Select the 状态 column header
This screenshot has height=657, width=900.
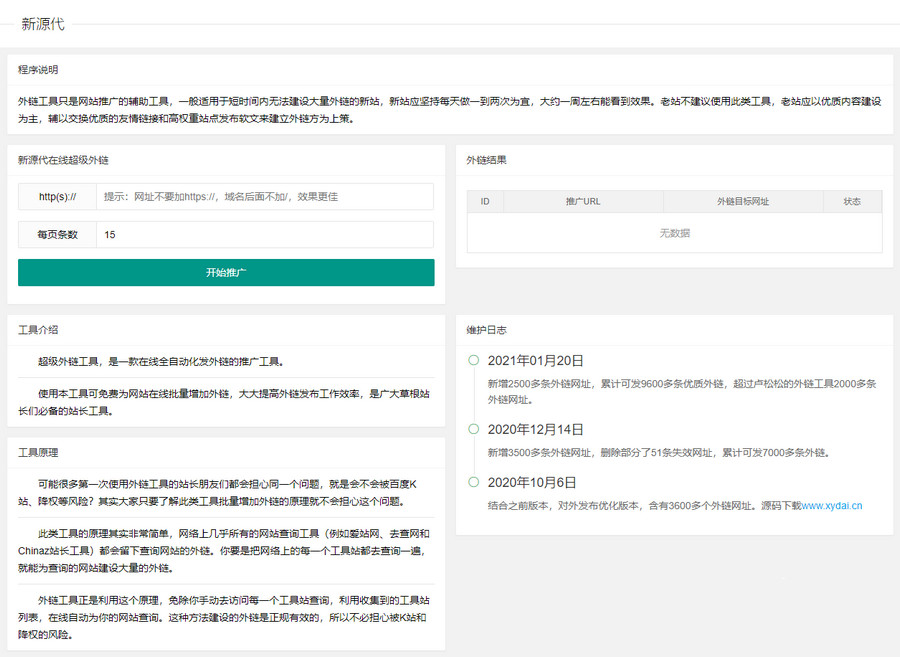click(x=852, y=201)
